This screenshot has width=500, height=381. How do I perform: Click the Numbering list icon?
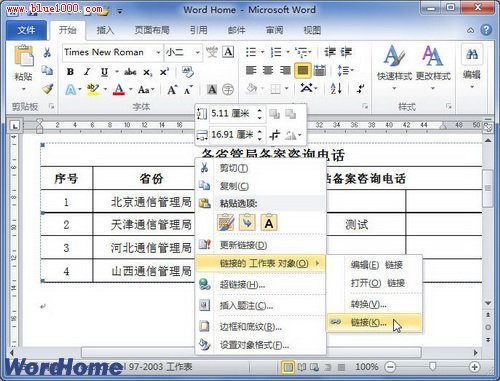(x=276, y=52)
